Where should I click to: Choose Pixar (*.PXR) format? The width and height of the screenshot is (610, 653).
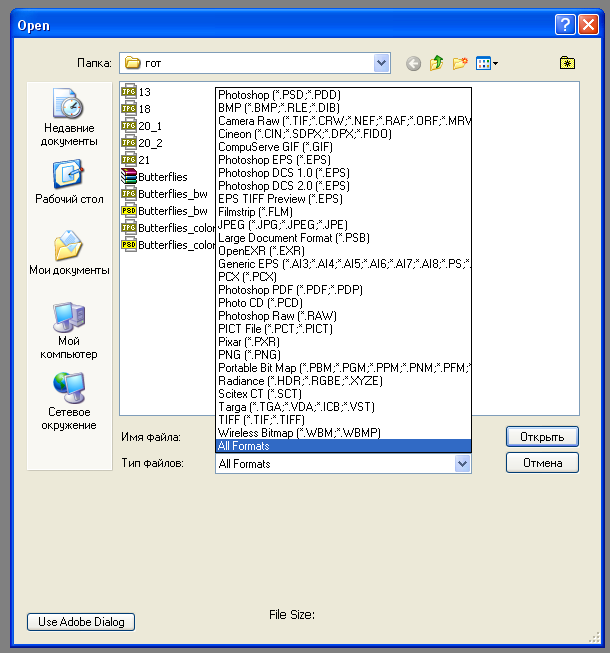tap(344, 342)
